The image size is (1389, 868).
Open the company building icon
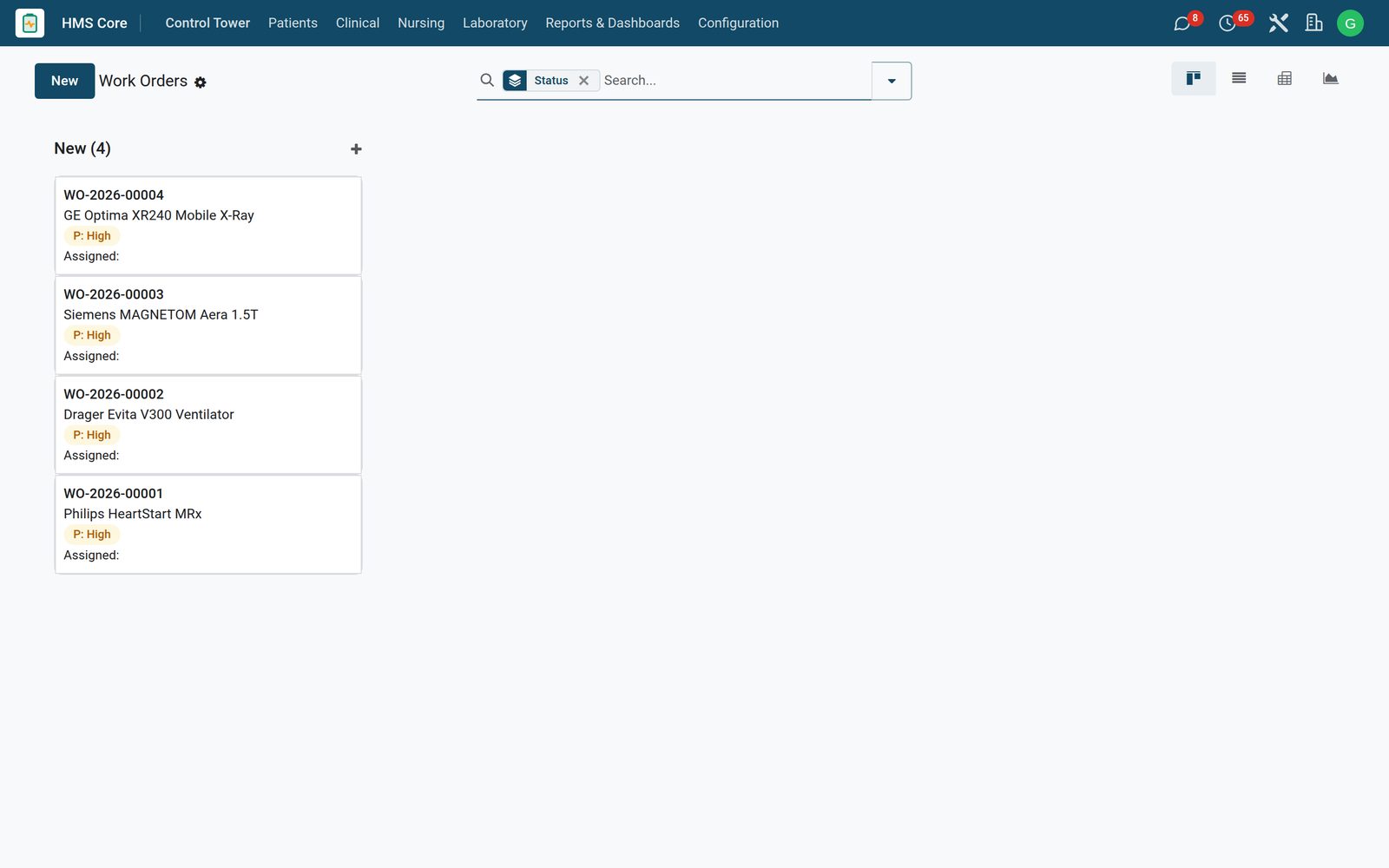(x=1313, y=23)
